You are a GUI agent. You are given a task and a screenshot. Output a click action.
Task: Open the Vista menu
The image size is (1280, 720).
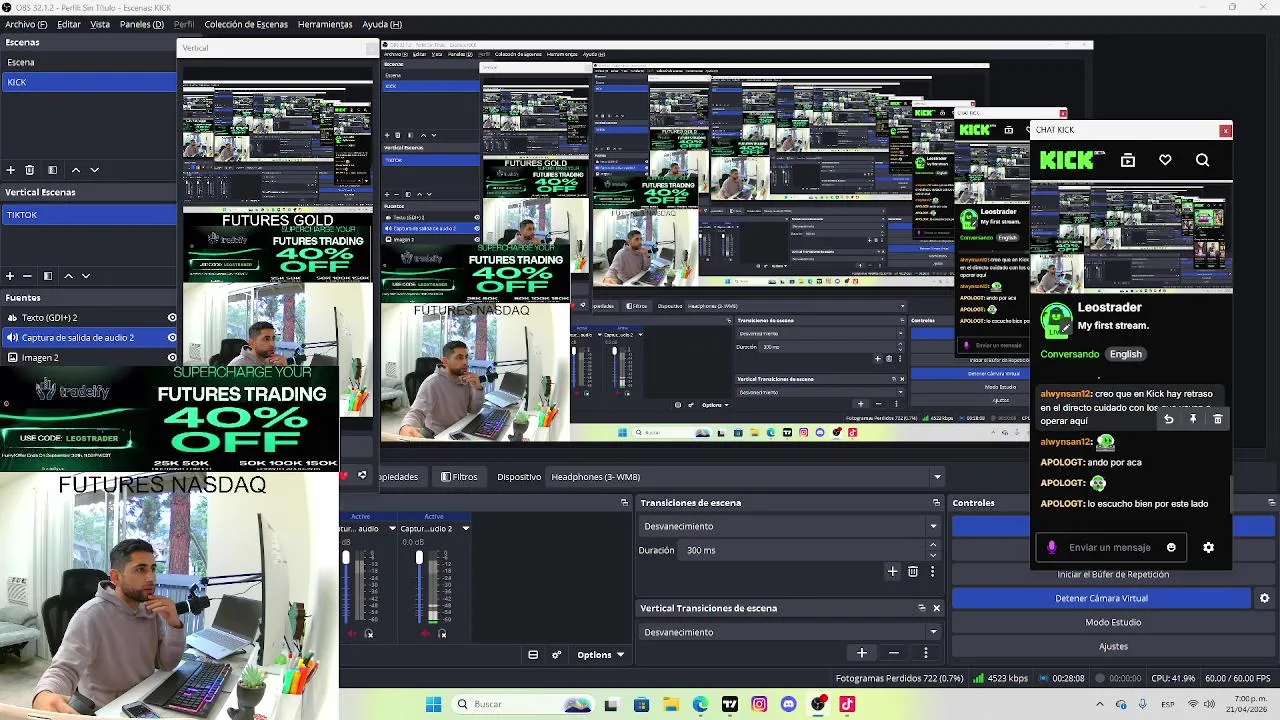(100, 24)
